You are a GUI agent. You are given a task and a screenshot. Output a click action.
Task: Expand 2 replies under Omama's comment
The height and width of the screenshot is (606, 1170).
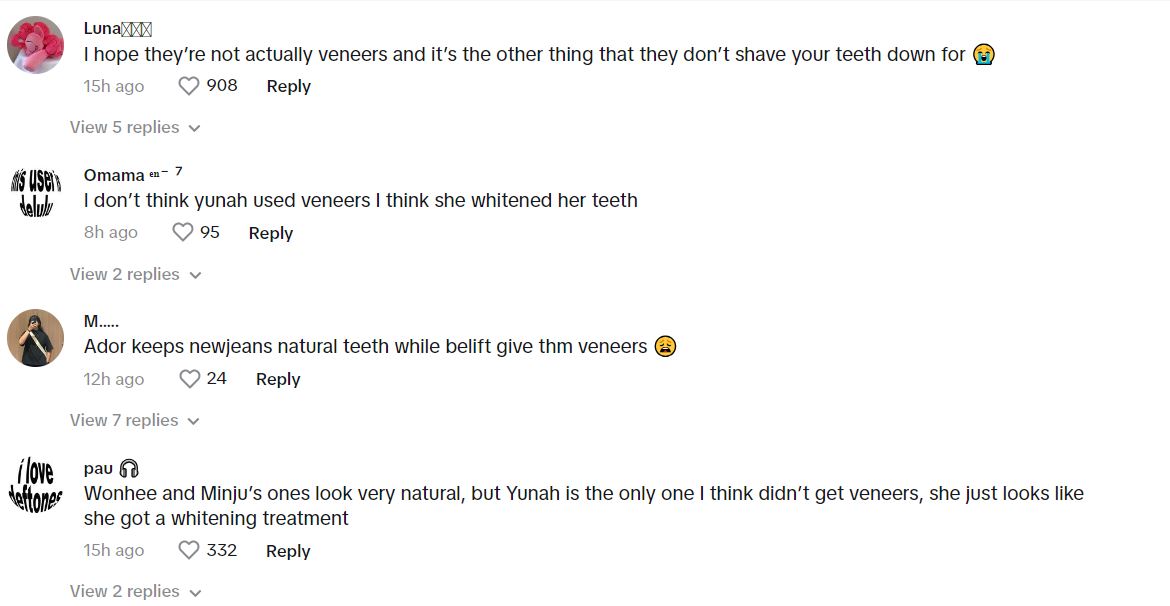tap(135, 274)
